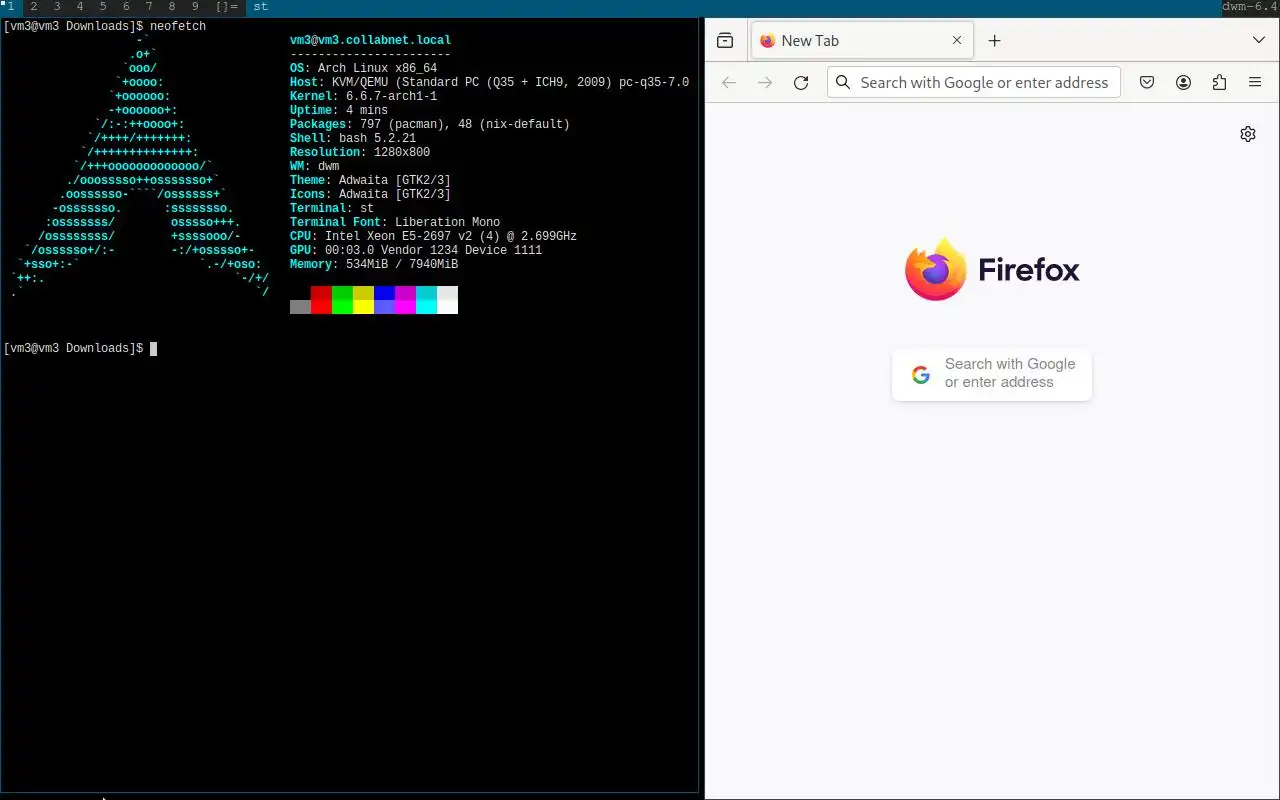
Task: Switch to dwm tag 7
Action: point(149,7)
